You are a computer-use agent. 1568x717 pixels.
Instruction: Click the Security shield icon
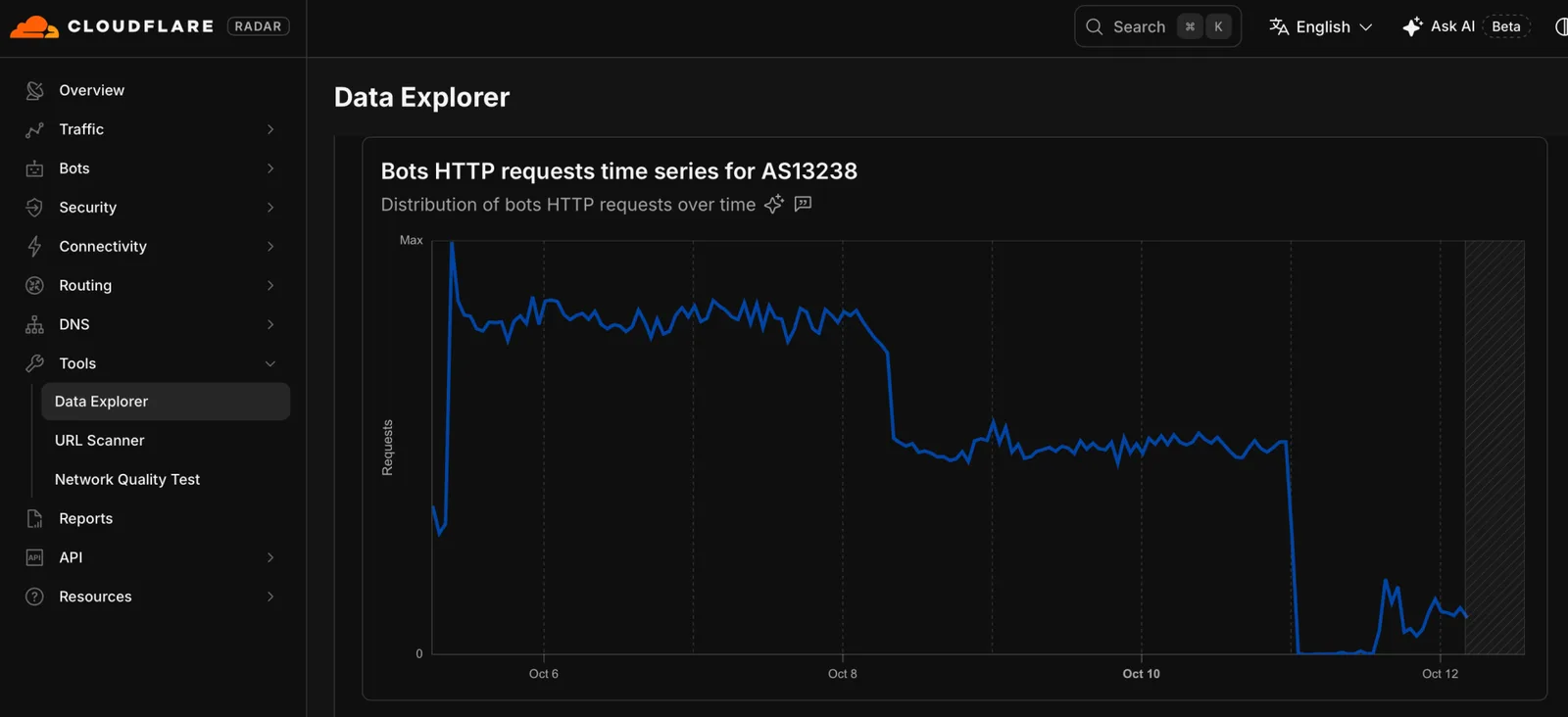tap(34, 208)
